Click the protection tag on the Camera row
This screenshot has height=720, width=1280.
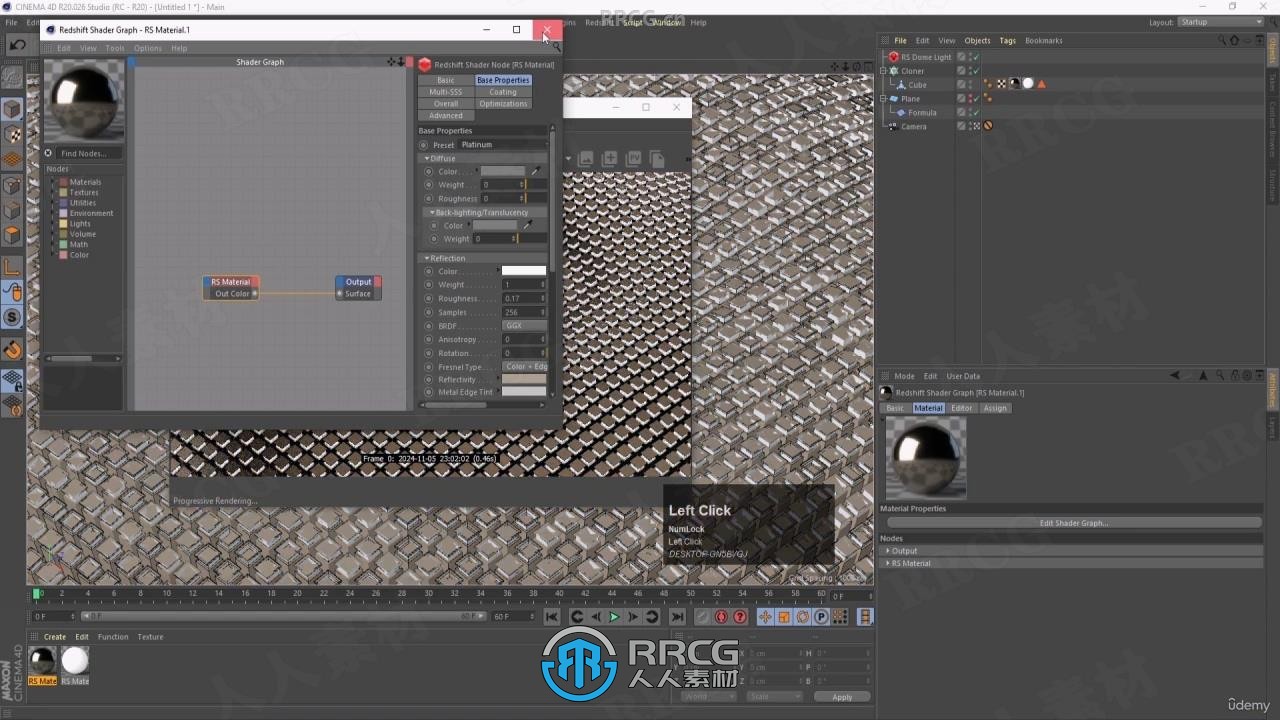click(987, 126)
